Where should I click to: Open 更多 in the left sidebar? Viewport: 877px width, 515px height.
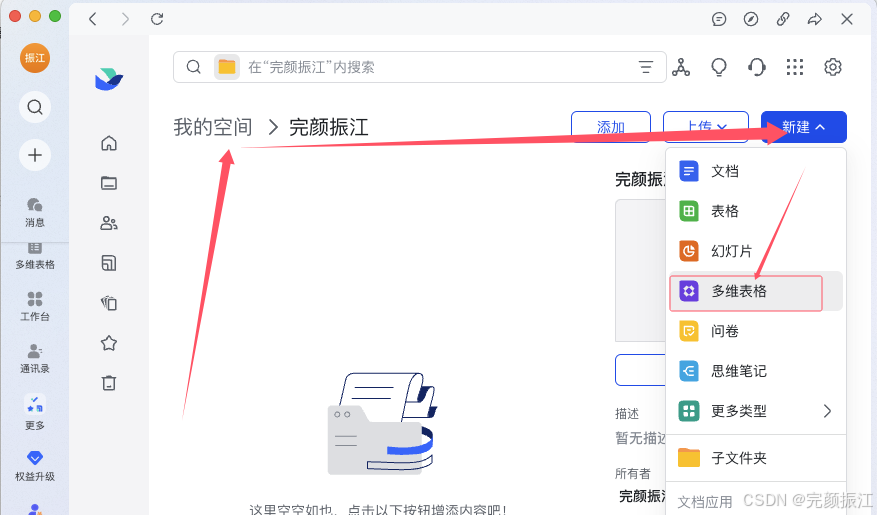35,412
